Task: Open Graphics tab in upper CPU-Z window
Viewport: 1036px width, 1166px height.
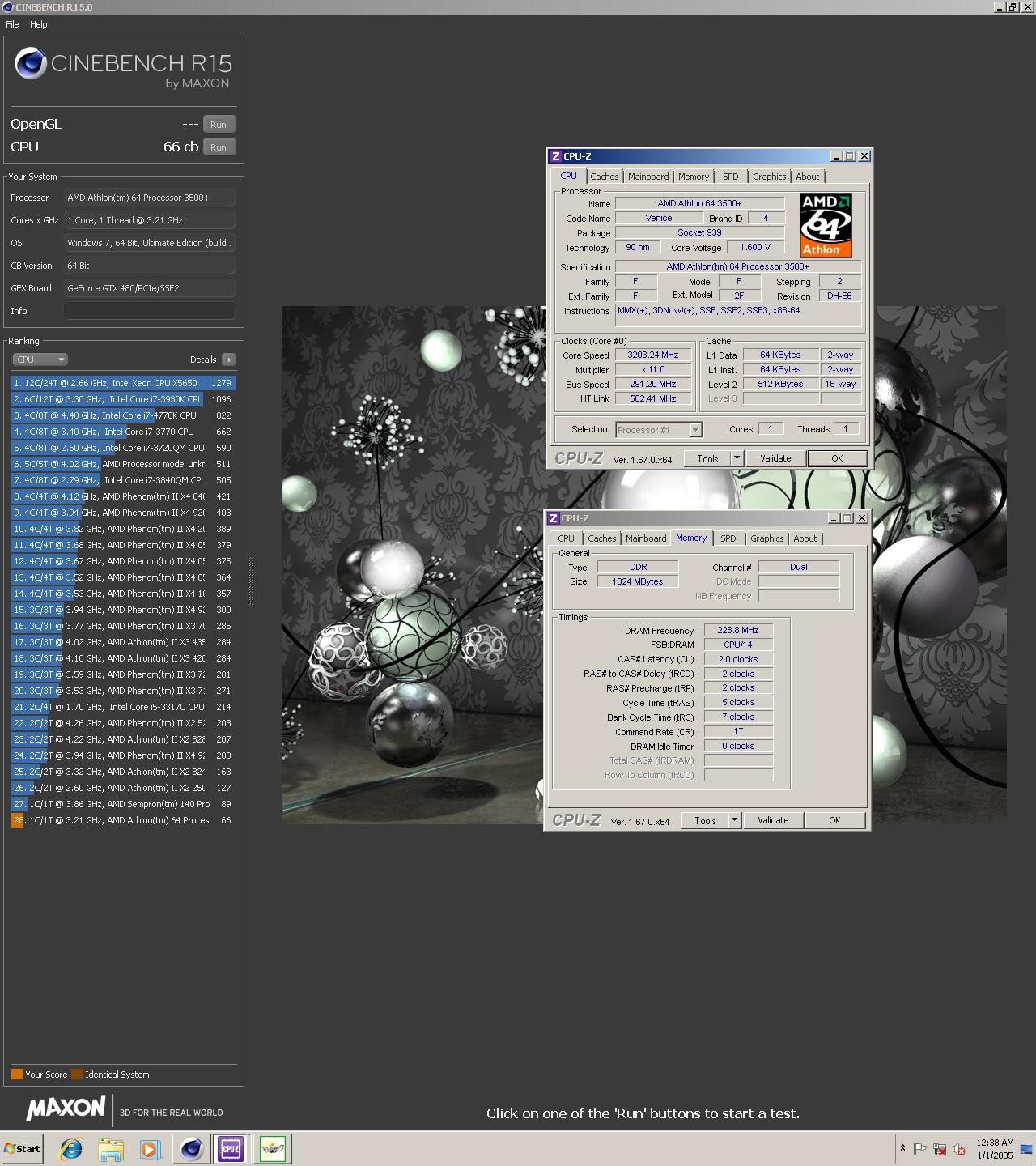Action: click(769, 177)
